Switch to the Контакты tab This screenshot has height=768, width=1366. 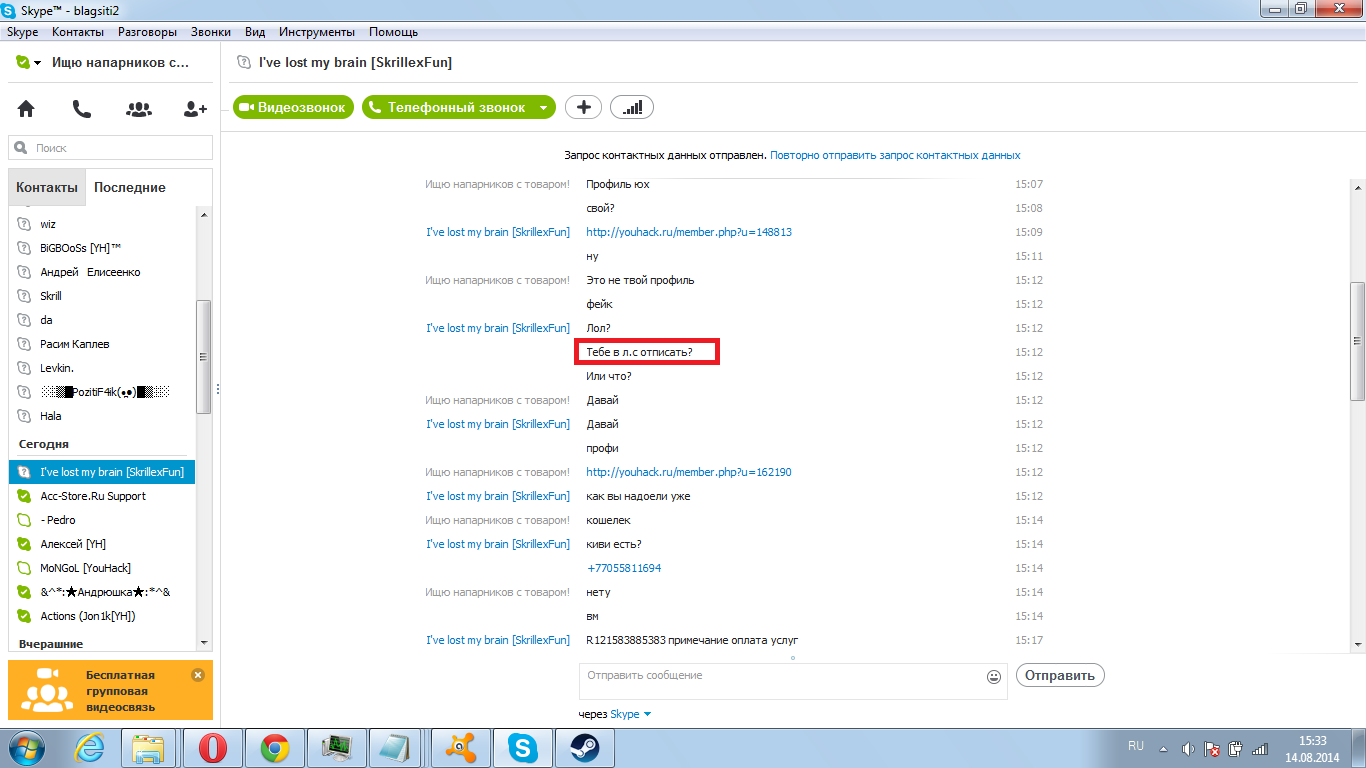tap(47, 187)
